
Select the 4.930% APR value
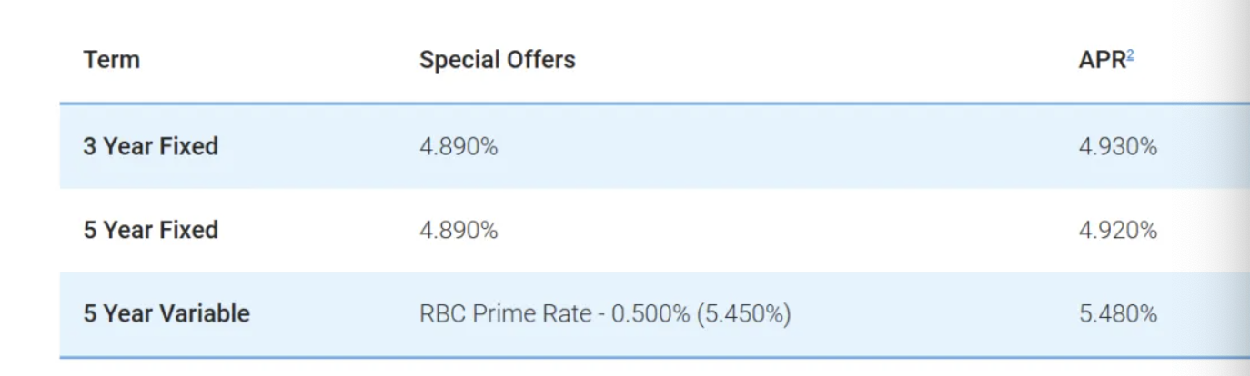click(1118, 146)
